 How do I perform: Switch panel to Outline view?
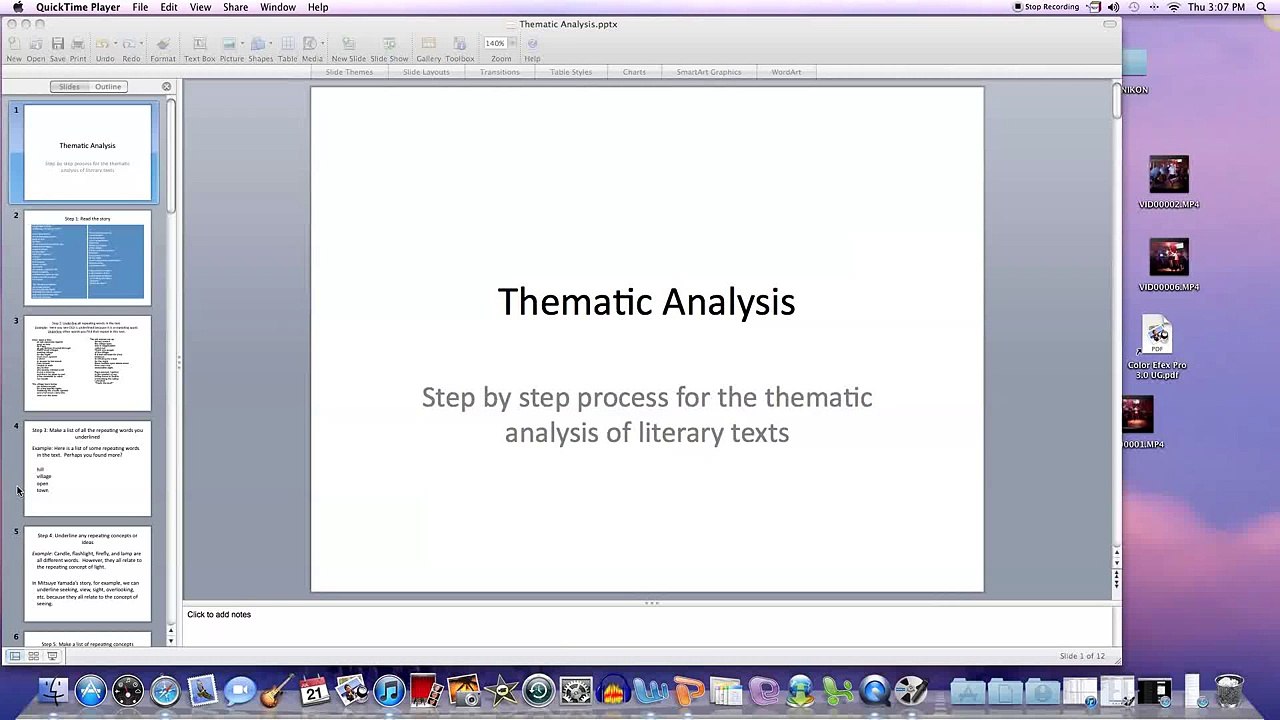click(x=108, y=87)
